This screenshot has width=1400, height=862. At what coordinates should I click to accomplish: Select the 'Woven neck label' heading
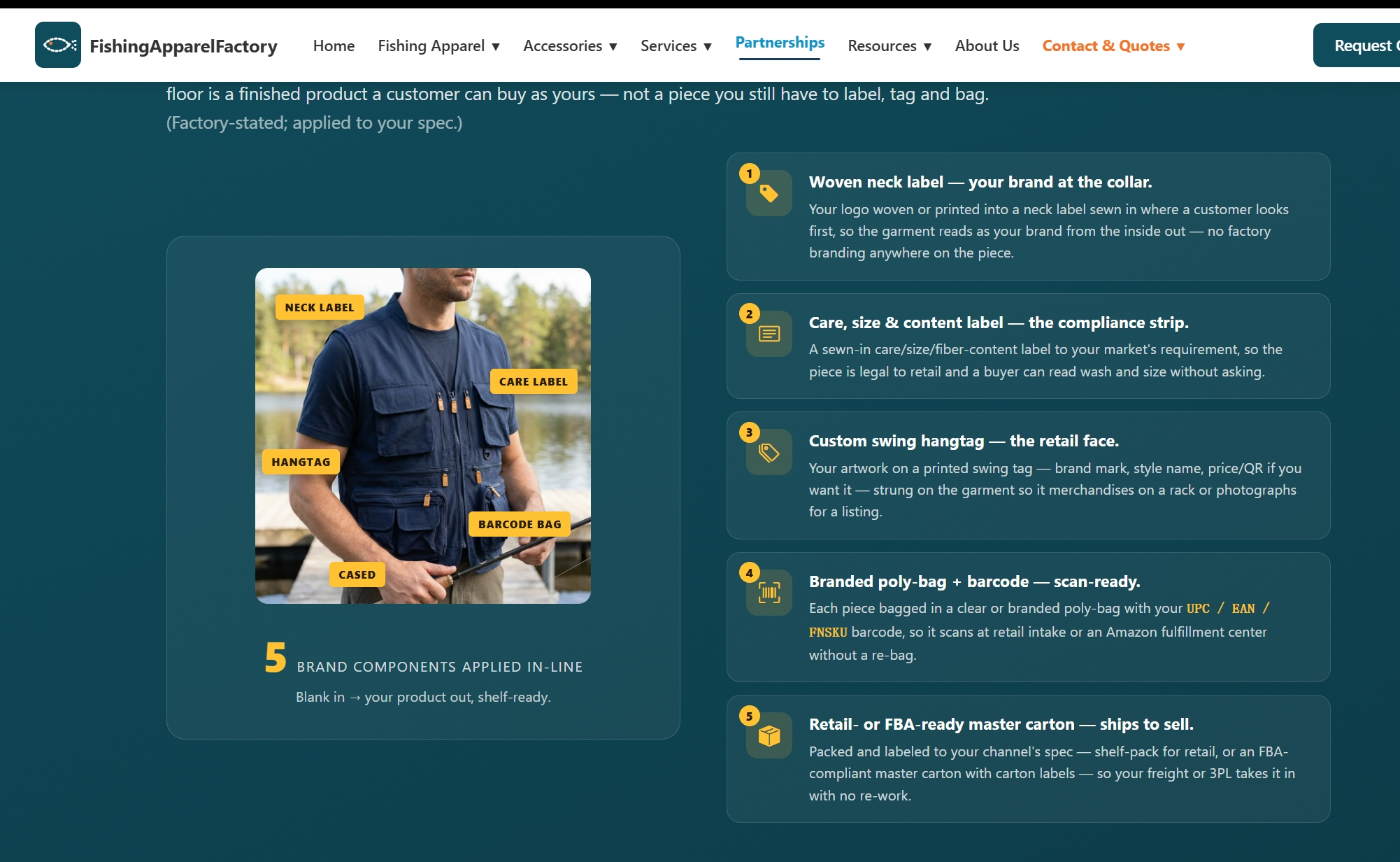[980, 182]
